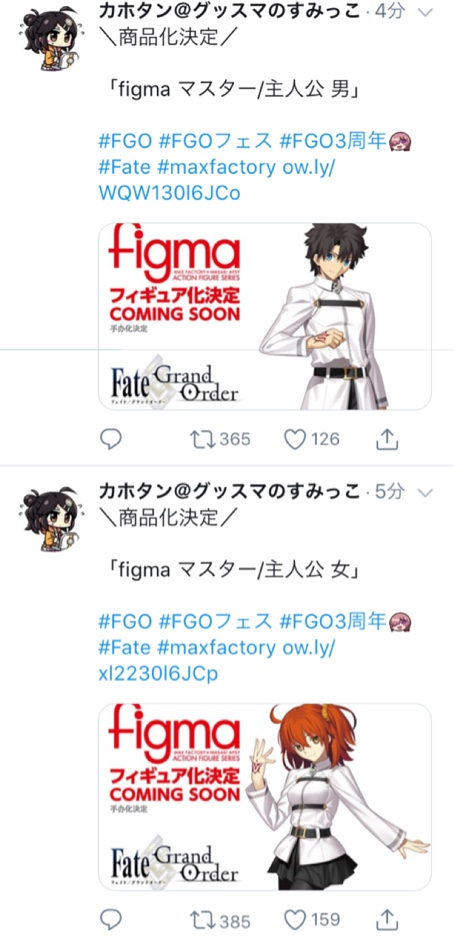Screen dimensions: 454x939
Task: Open the options chevron on the 5分 tweet
Action: [x=425, y=492]
